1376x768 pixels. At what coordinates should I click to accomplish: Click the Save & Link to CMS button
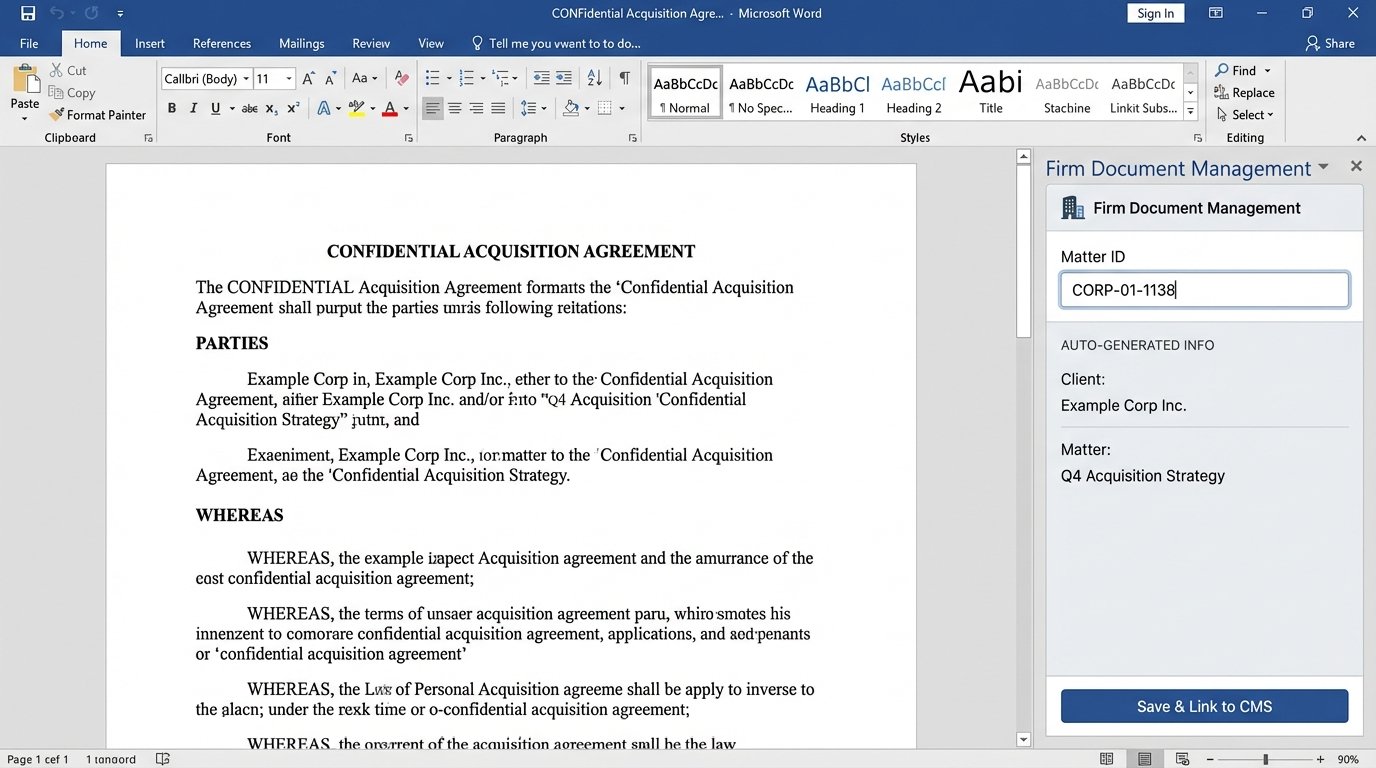click(1203, 705)
